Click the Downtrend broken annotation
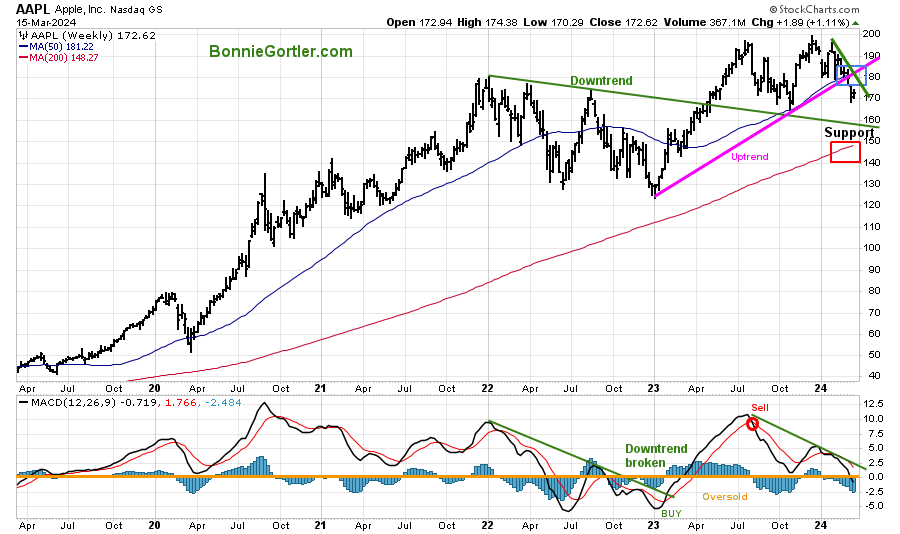The image size is (900, 534). [x=656, y=456]
